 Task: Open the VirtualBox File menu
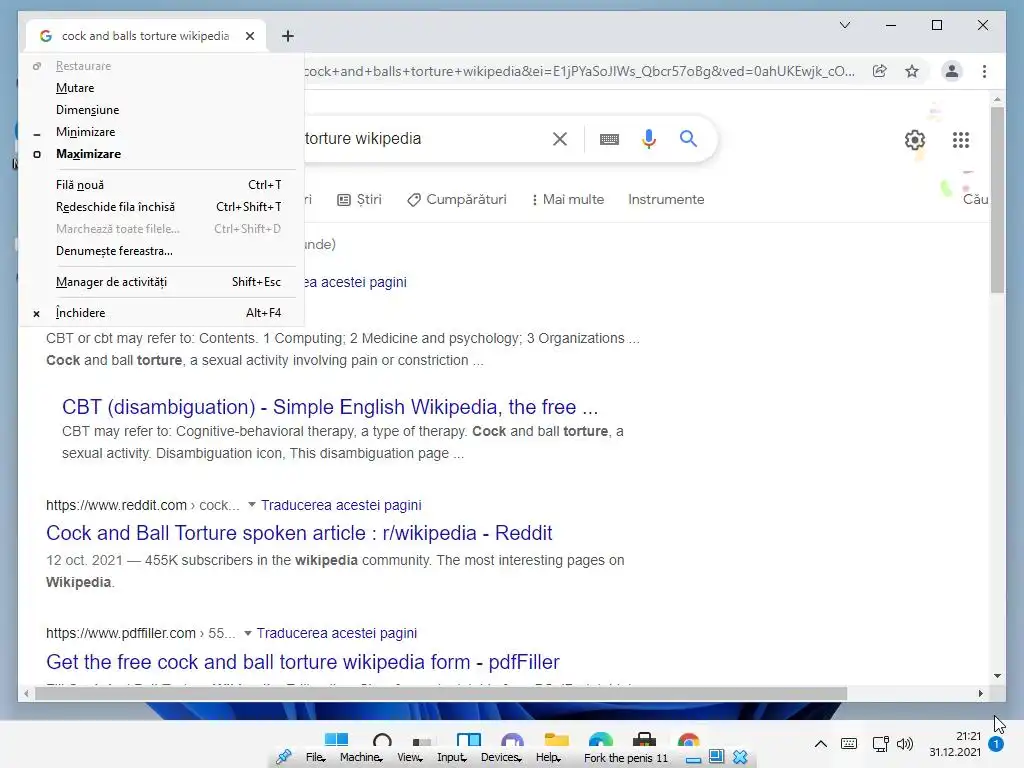[315, 758]
